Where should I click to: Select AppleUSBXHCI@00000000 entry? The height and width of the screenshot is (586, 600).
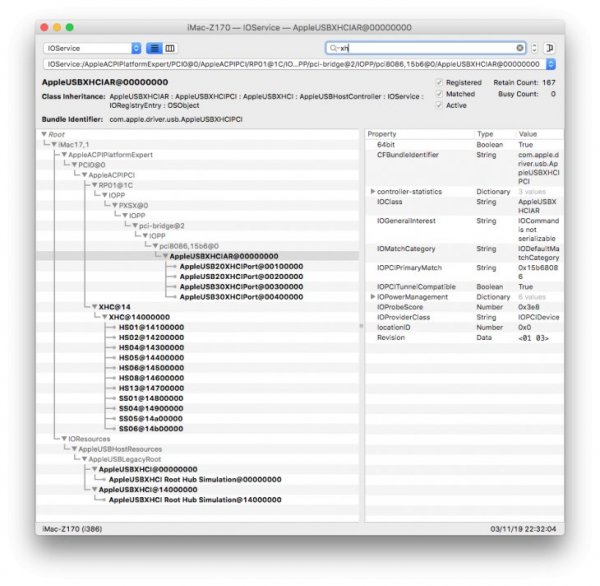(x=148, y=469)
